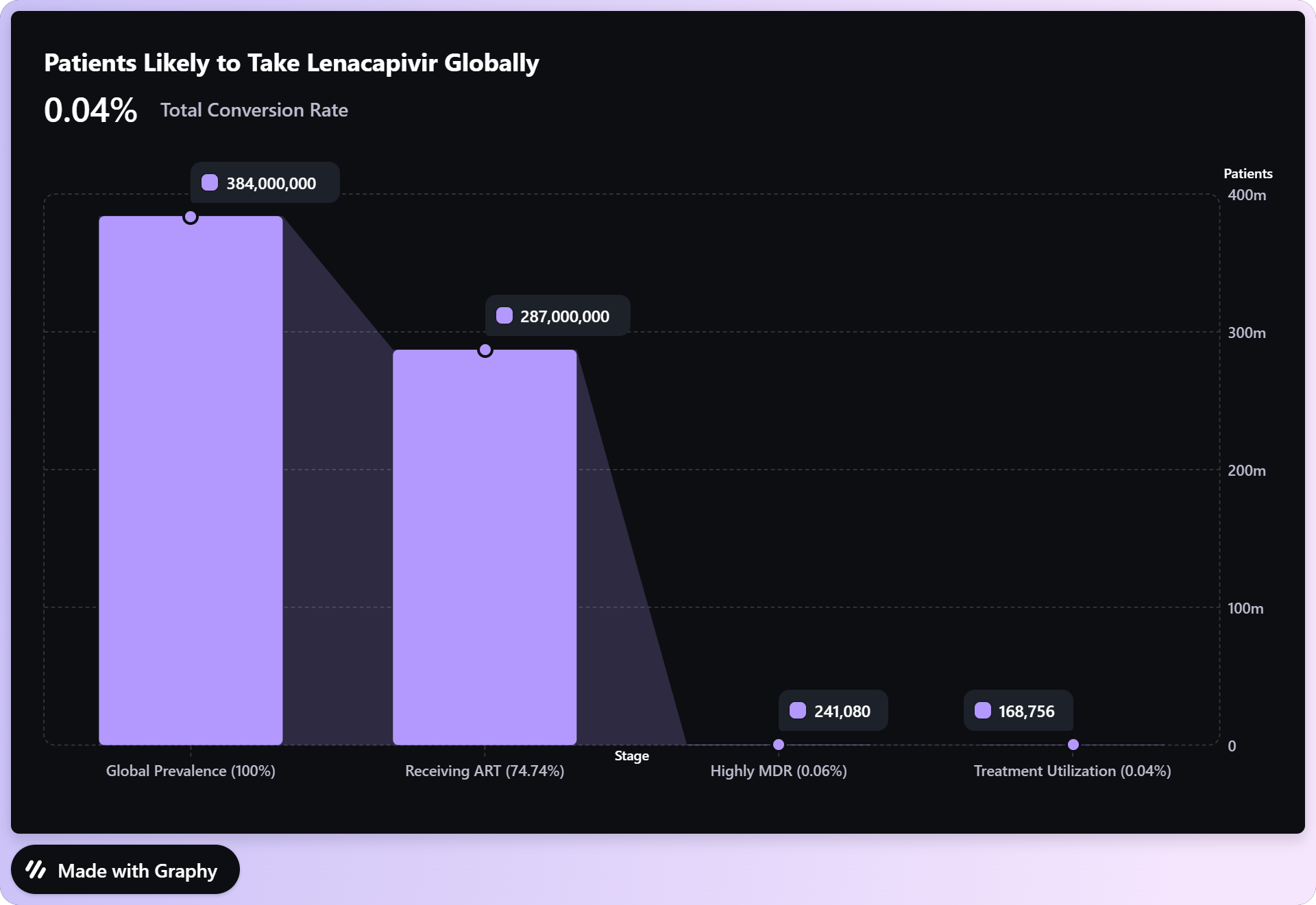Click the 0 axis tick label
The width and height of the screenshot is (1316, 905).
pyautogui.click(x=1232, y=746)
